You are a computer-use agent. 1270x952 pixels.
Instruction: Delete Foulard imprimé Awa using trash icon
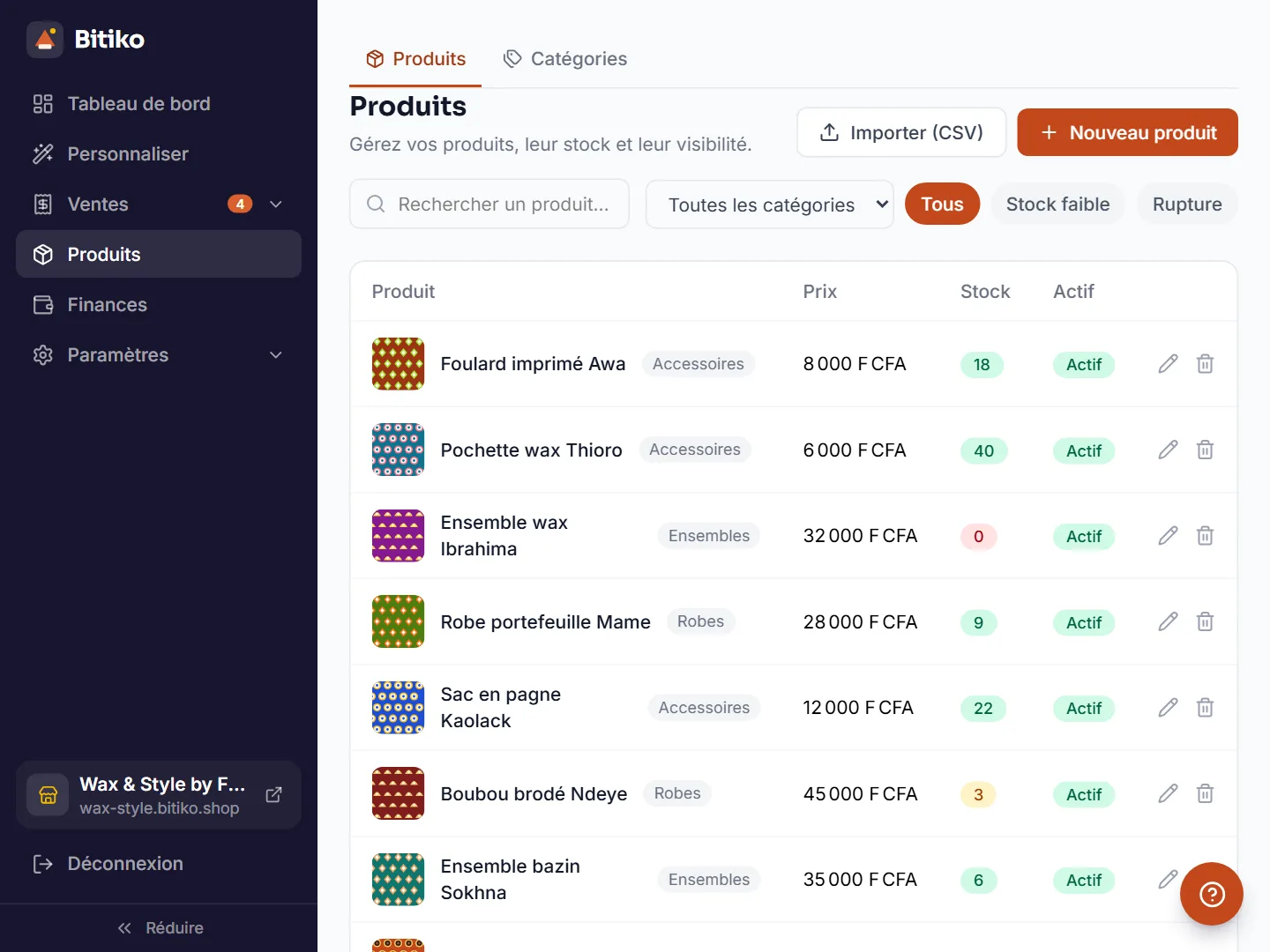[1205, 364]
